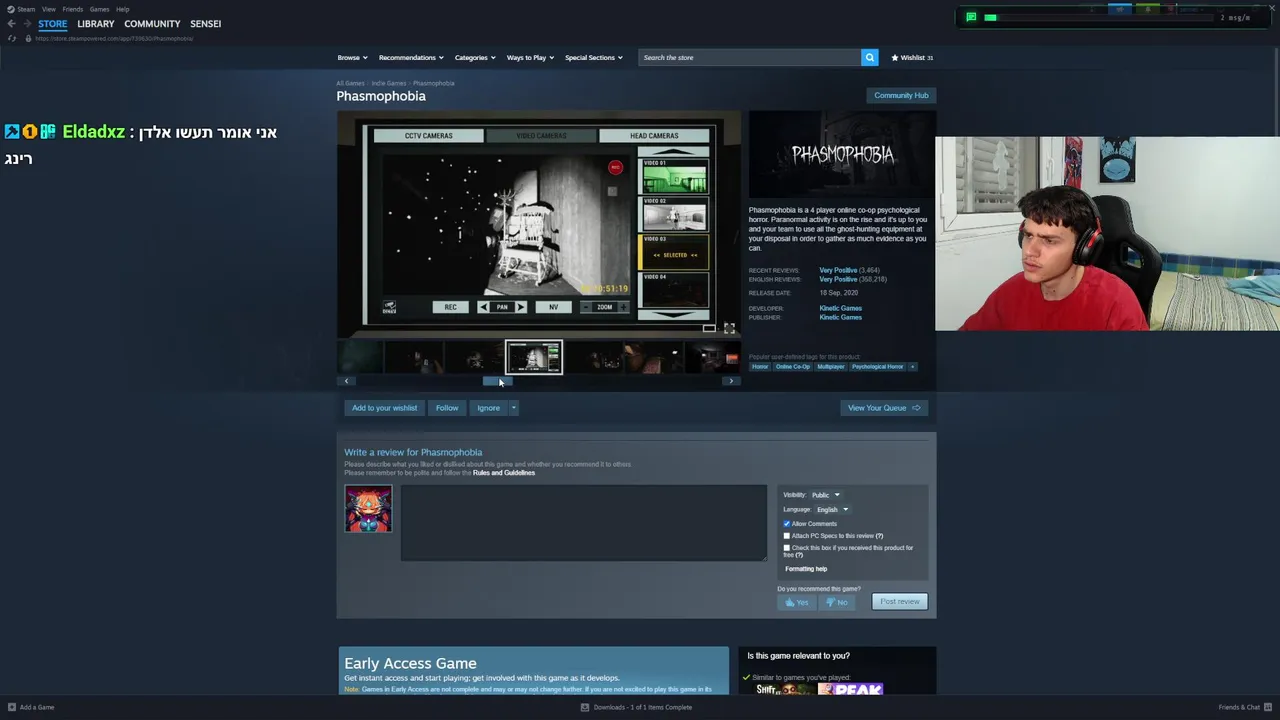Image resolution: width=1280 pixels, height=720 pixels.
Task: Click the All Games breadcrumb link
Action: 350,83
